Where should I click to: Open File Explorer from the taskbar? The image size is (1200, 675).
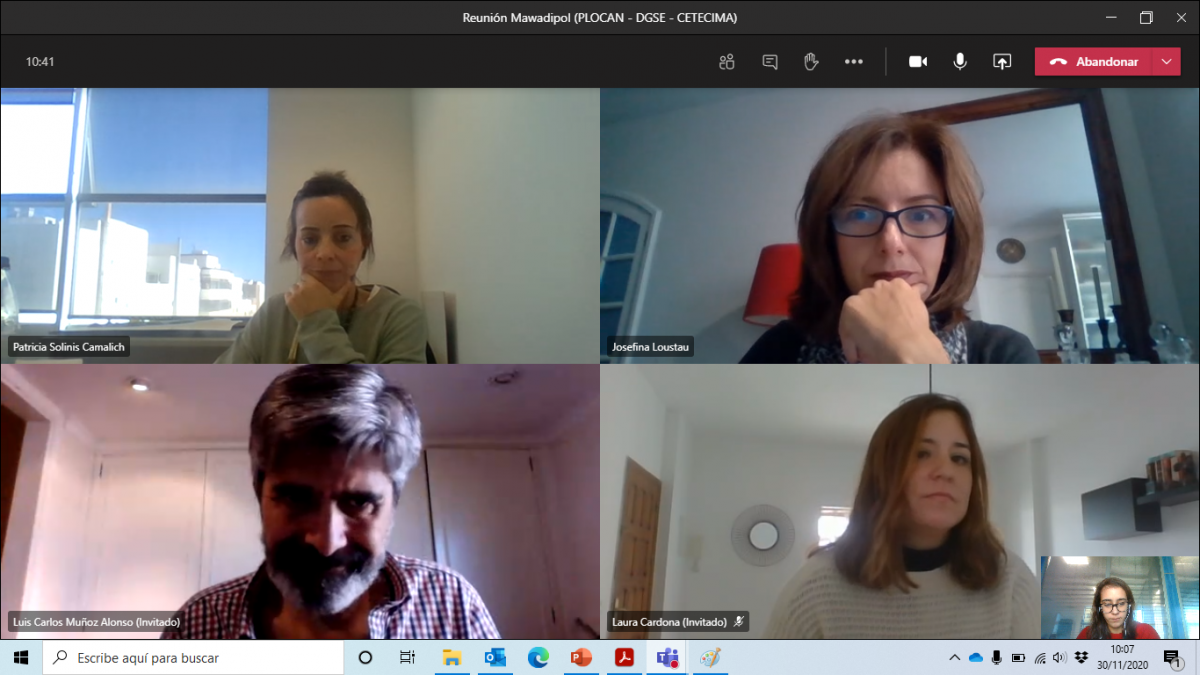[x=452, y=657]
